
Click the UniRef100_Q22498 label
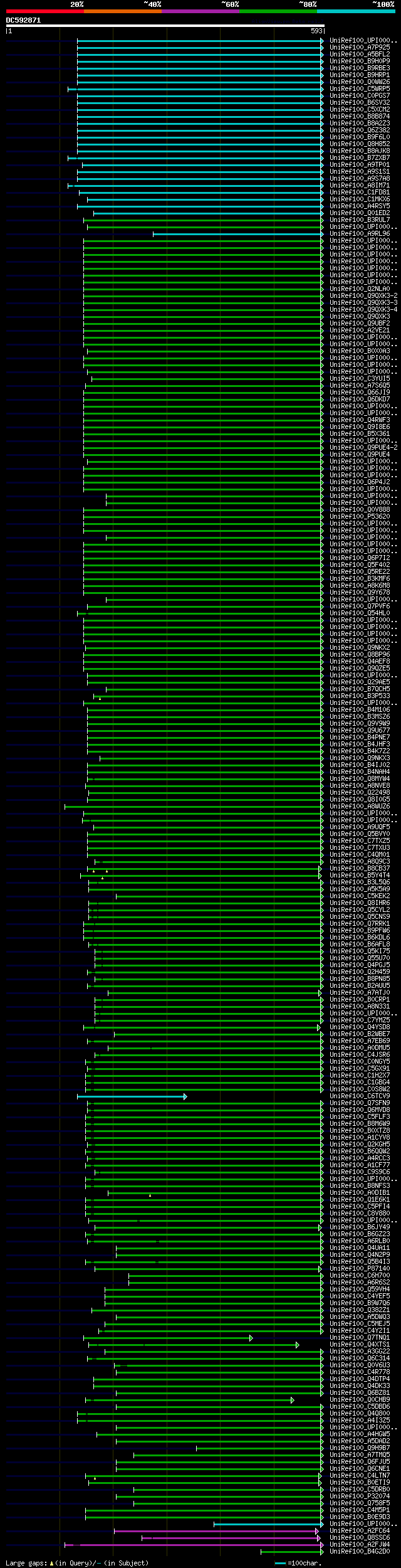(360, 792)
